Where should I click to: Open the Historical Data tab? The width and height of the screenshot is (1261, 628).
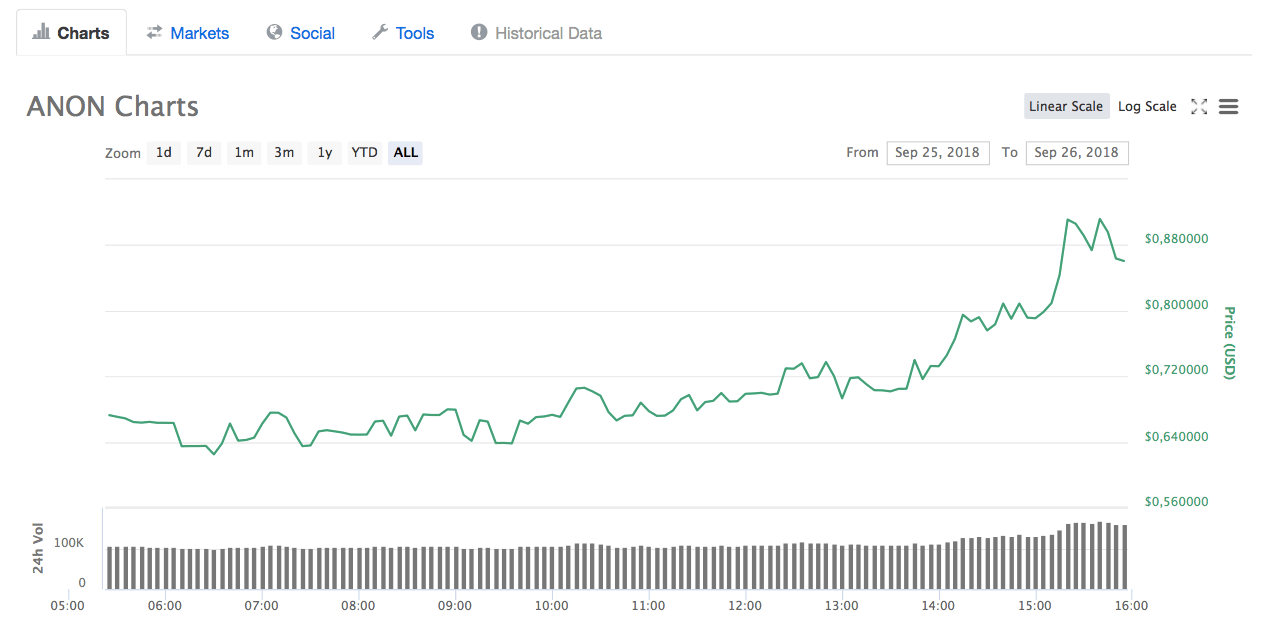(548, 33)
